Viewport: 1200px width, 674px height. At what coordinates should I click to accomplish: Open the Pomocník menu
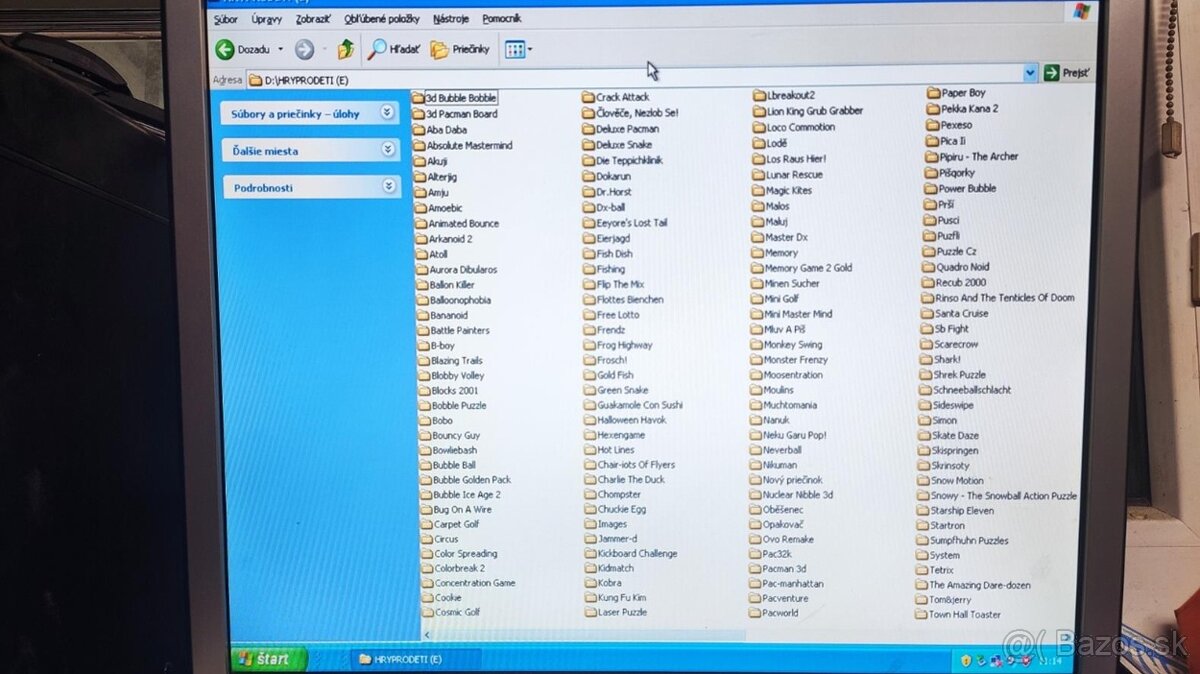click(x=501, y=19)
